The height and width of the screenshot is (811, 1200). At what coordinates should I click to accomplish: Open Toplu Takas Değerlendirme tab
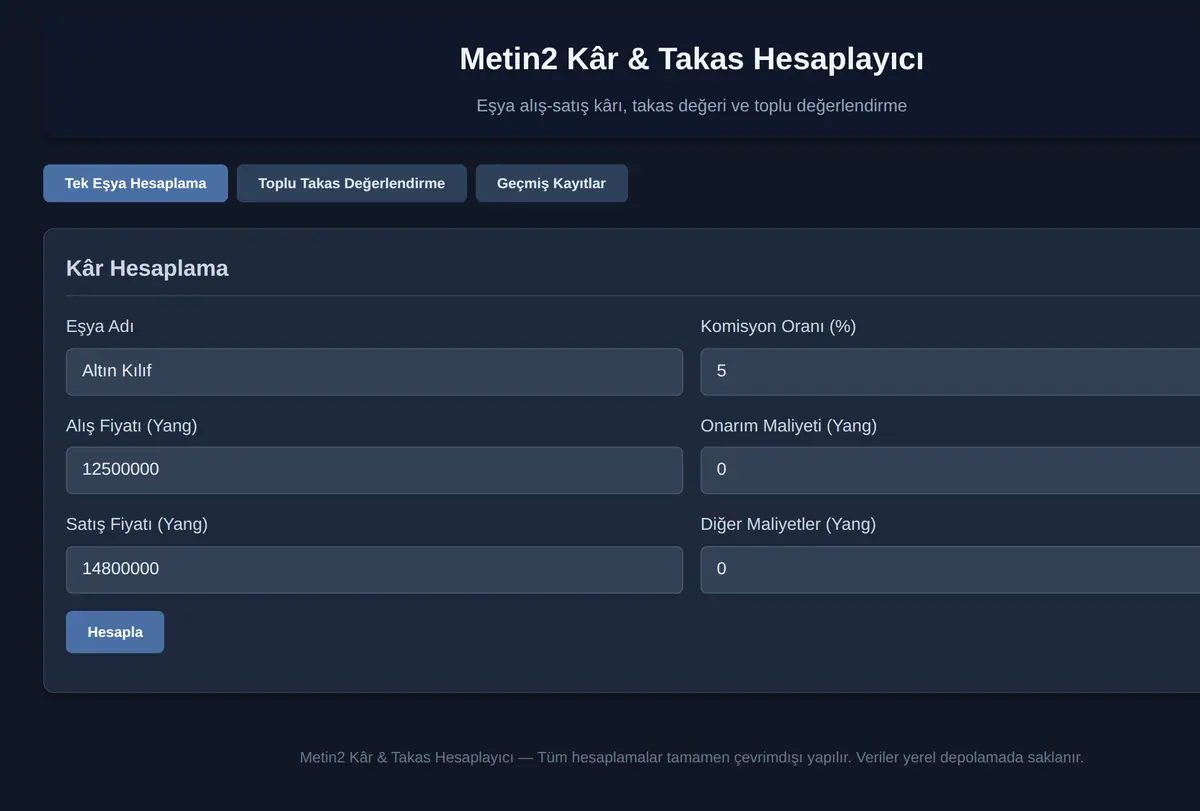pos(351,184)
